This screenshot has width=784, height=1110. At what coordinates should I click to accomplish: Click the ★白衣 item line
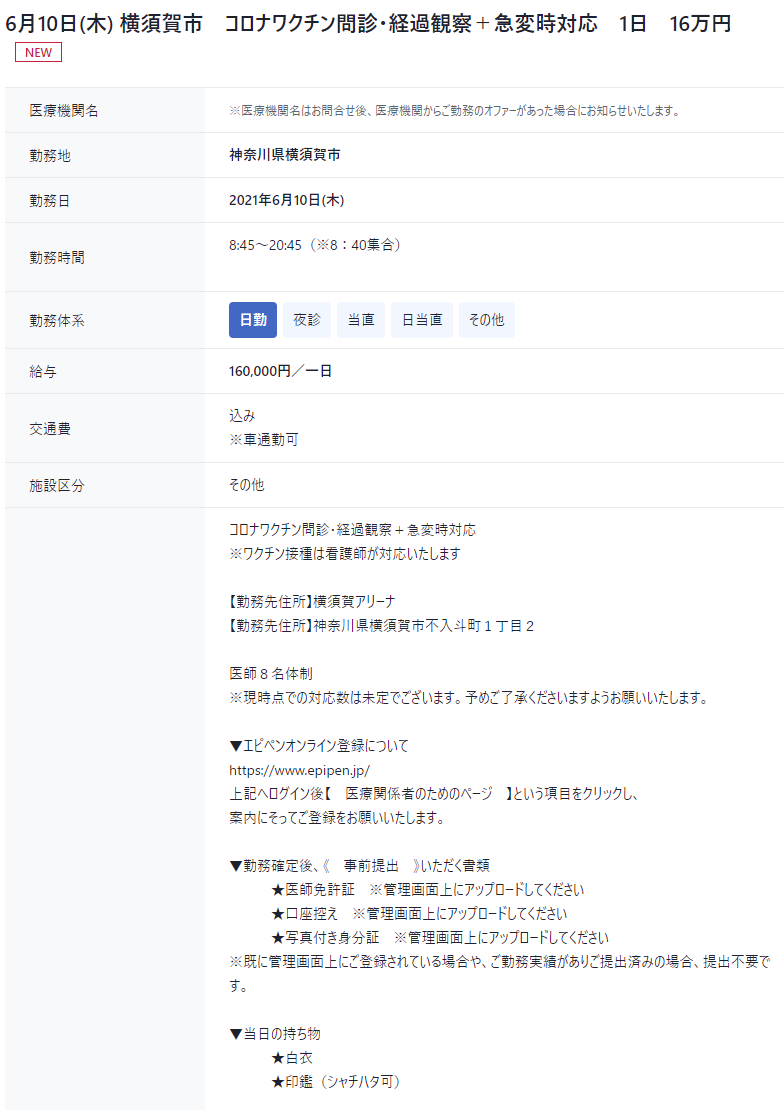click(292, 1058)
